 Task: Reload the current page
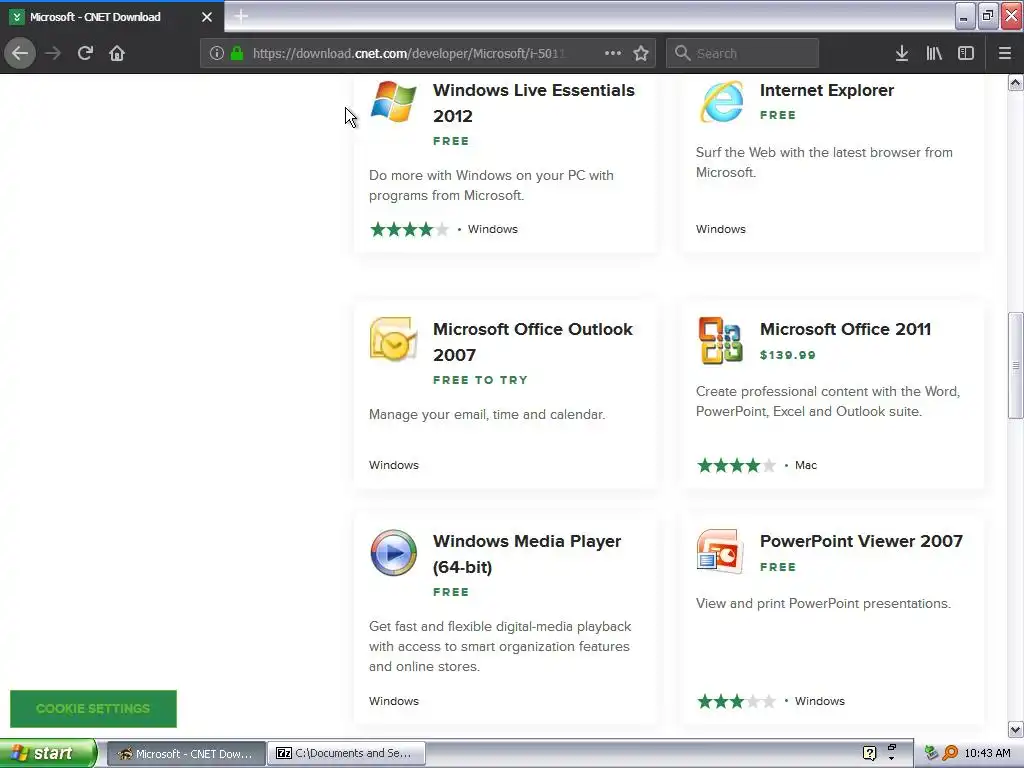85,53
